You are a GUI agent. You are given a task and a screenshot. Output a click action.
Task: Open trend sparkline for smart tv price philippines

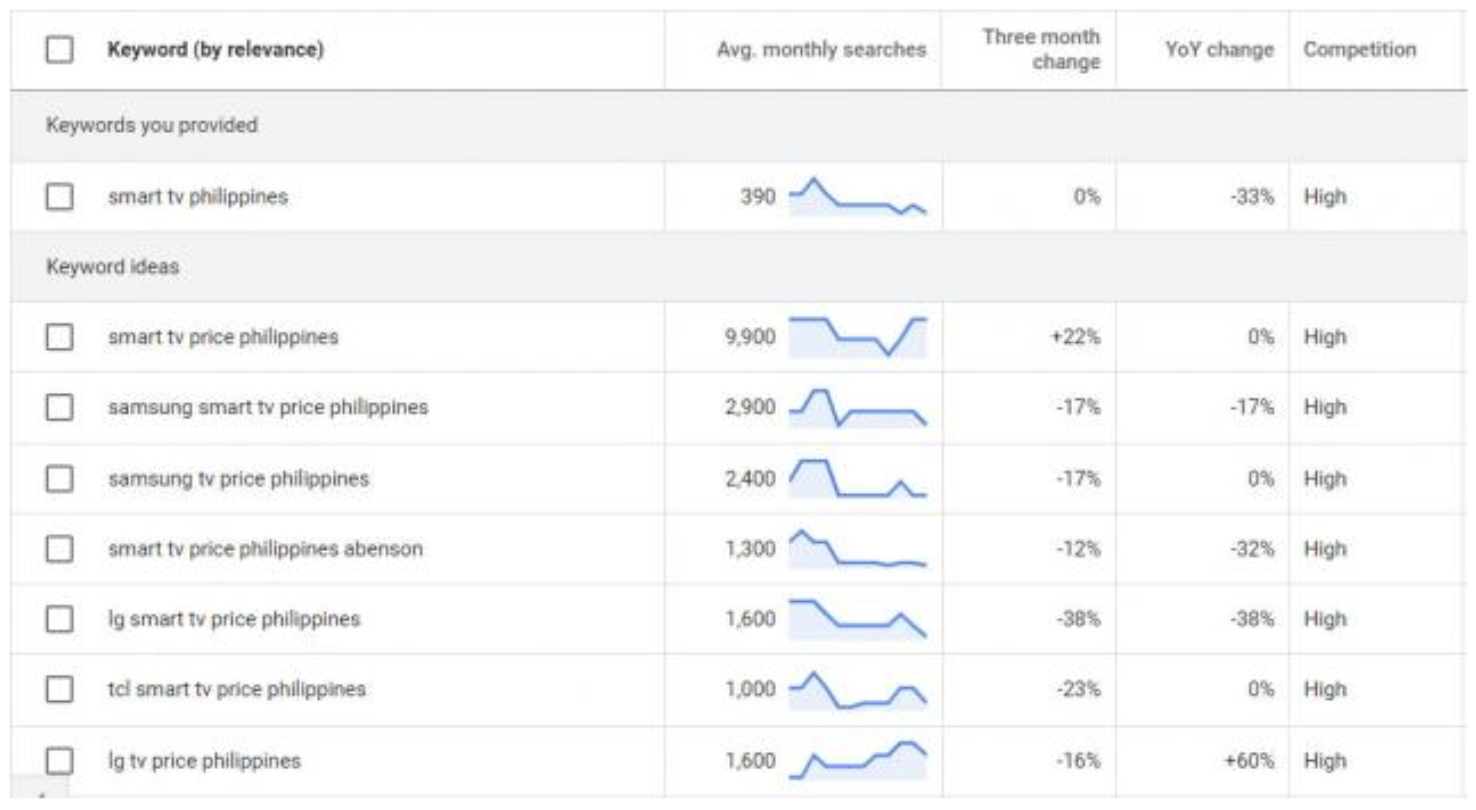[857, 338]
